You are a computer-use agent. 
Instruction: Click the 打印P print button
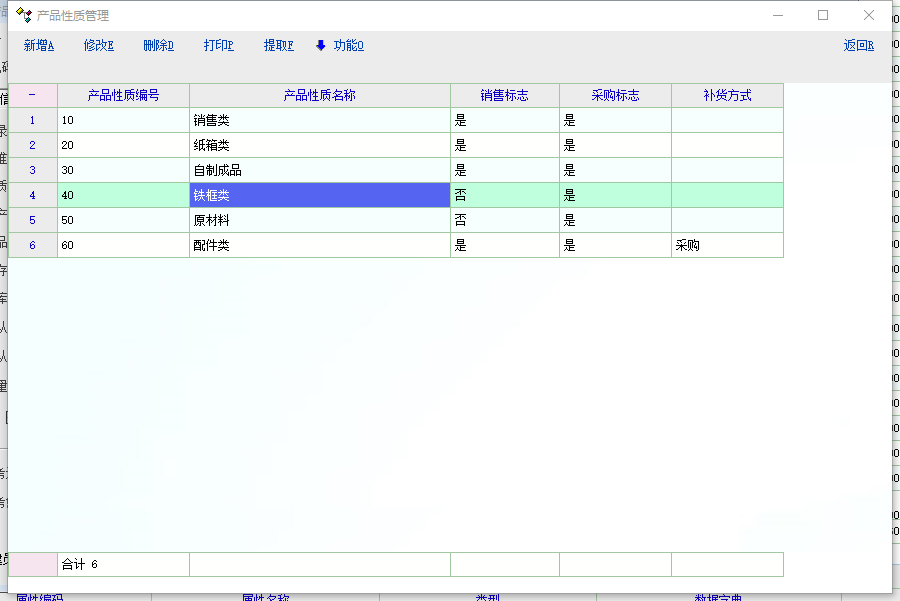point(219,45)
